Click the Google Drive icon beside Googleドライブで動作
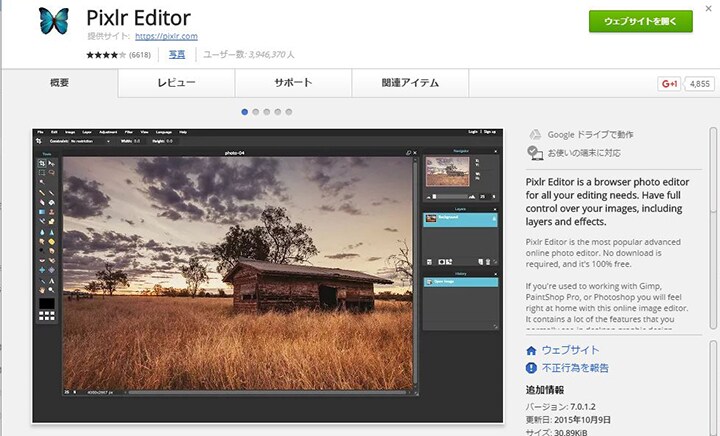 click(x=534, y=134)
